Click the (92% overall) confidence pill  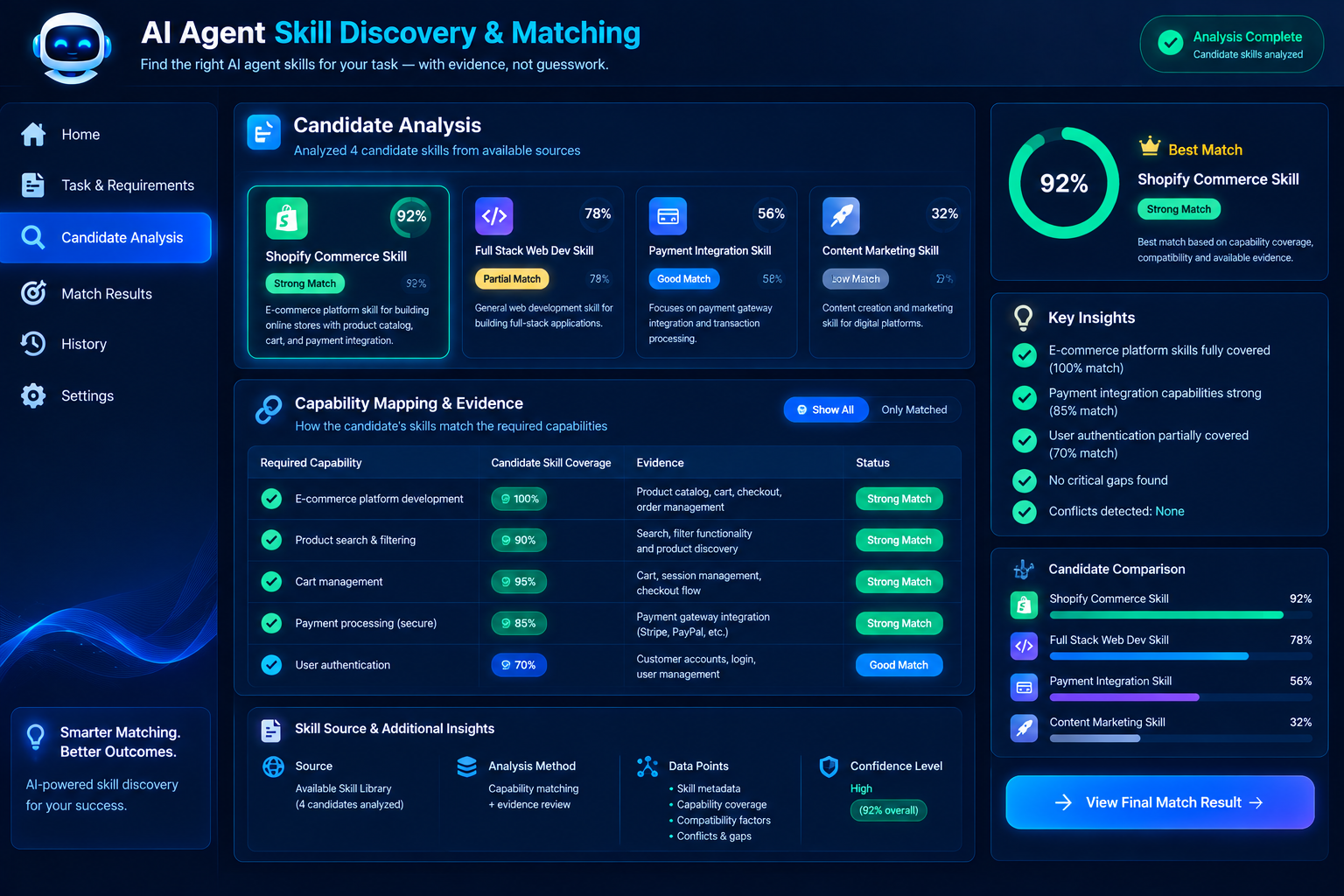pos(888,810)
